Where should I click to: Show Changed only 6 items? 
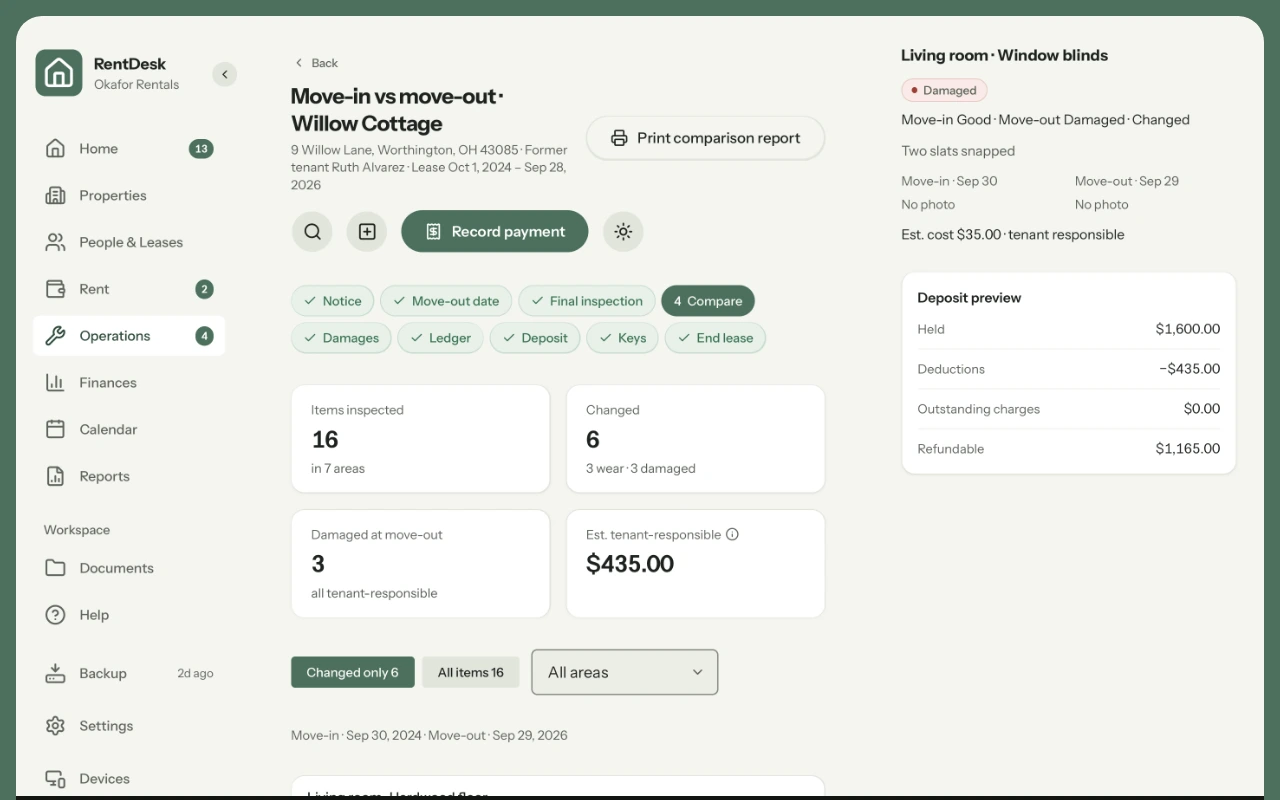(x=352, y=672)
